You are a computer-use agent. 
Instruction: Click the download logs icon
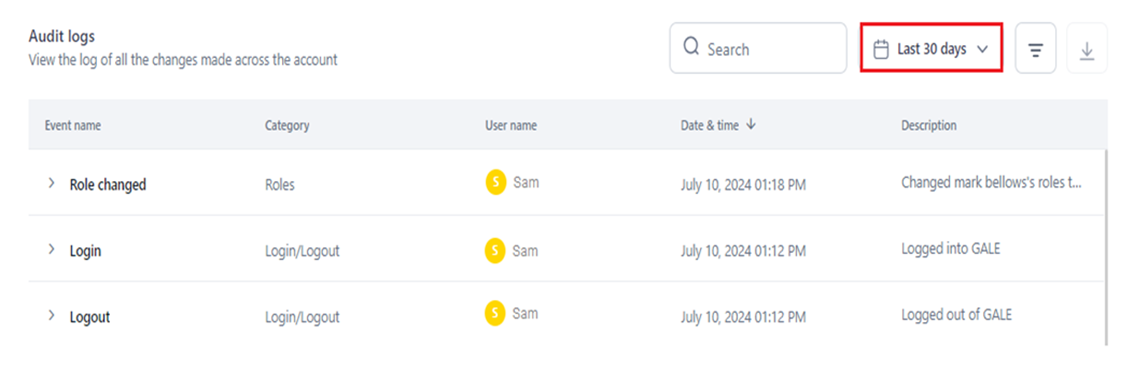pos(1086,48)
